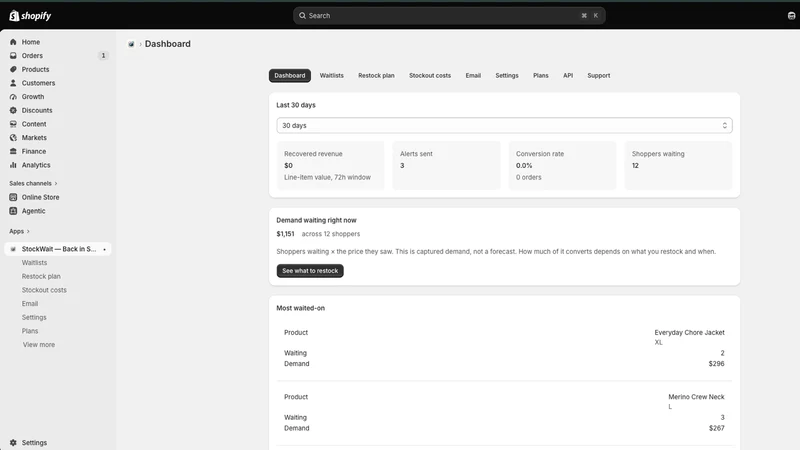This screenshot has width=800, height=450.
Task: Click the Discounts badge icon
Action: [x=13, y=110]
